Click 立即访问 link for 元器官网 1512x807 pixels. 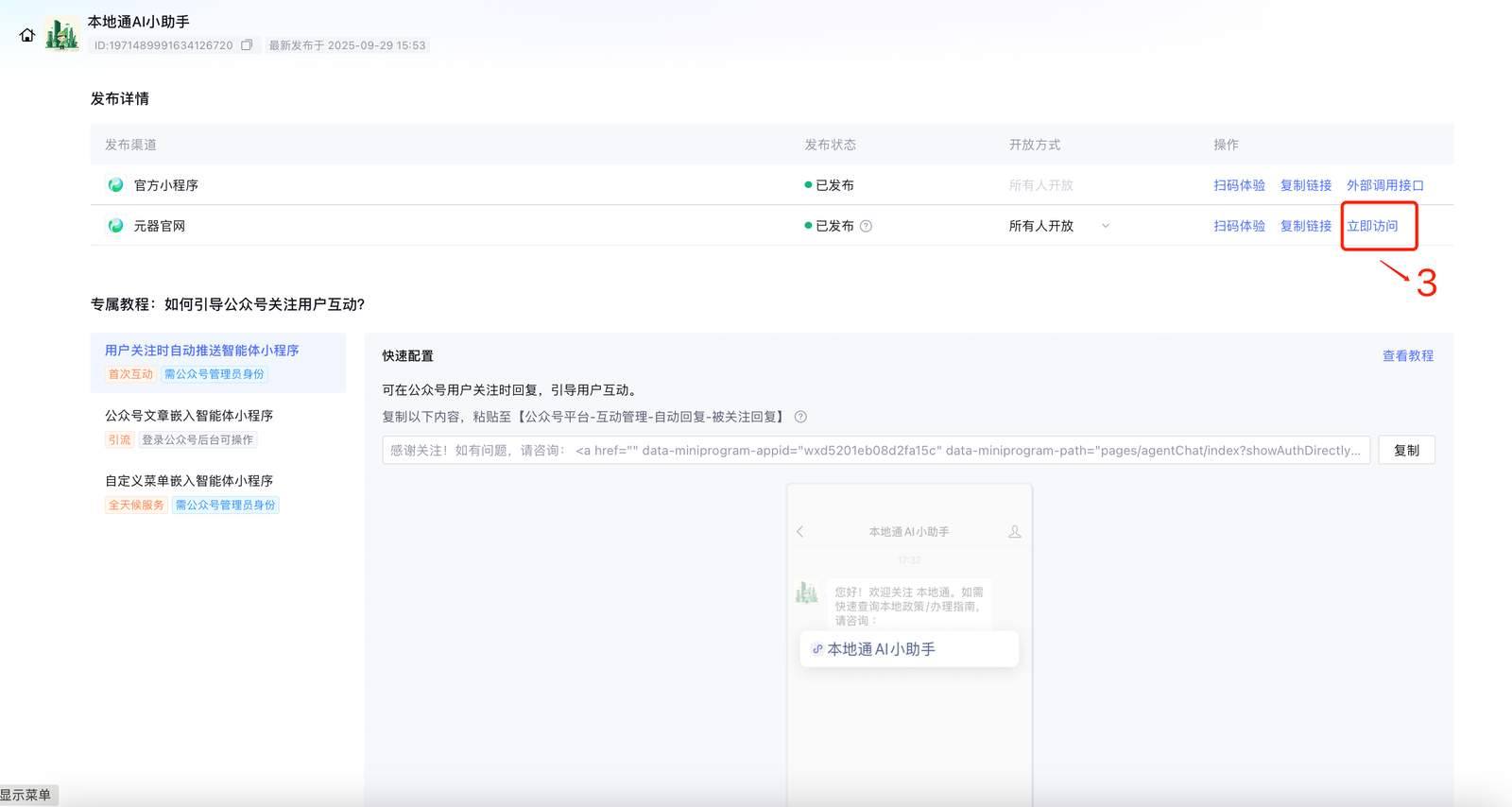[x=1372, y=226]
